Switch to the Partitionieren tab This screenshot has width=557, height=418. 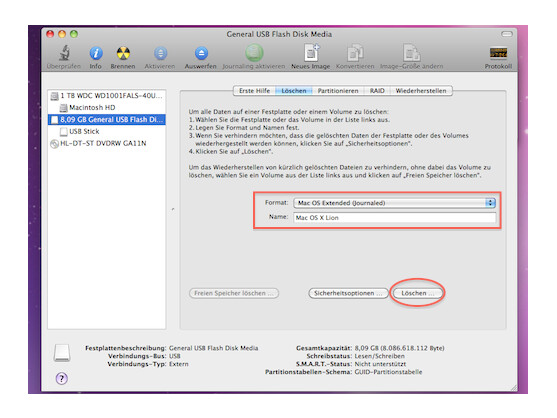338,91
